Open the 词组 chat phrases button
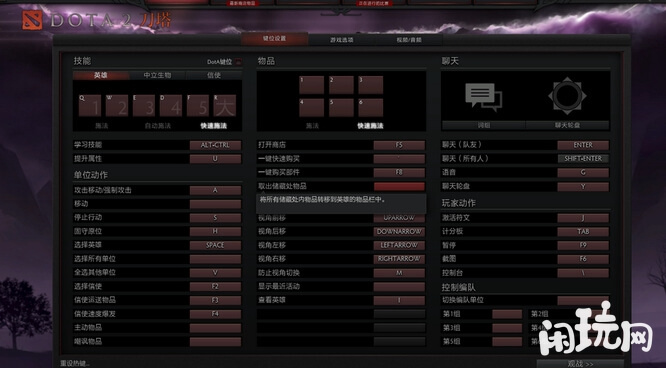This screenshot has height=368, width=666. point(484,125)
